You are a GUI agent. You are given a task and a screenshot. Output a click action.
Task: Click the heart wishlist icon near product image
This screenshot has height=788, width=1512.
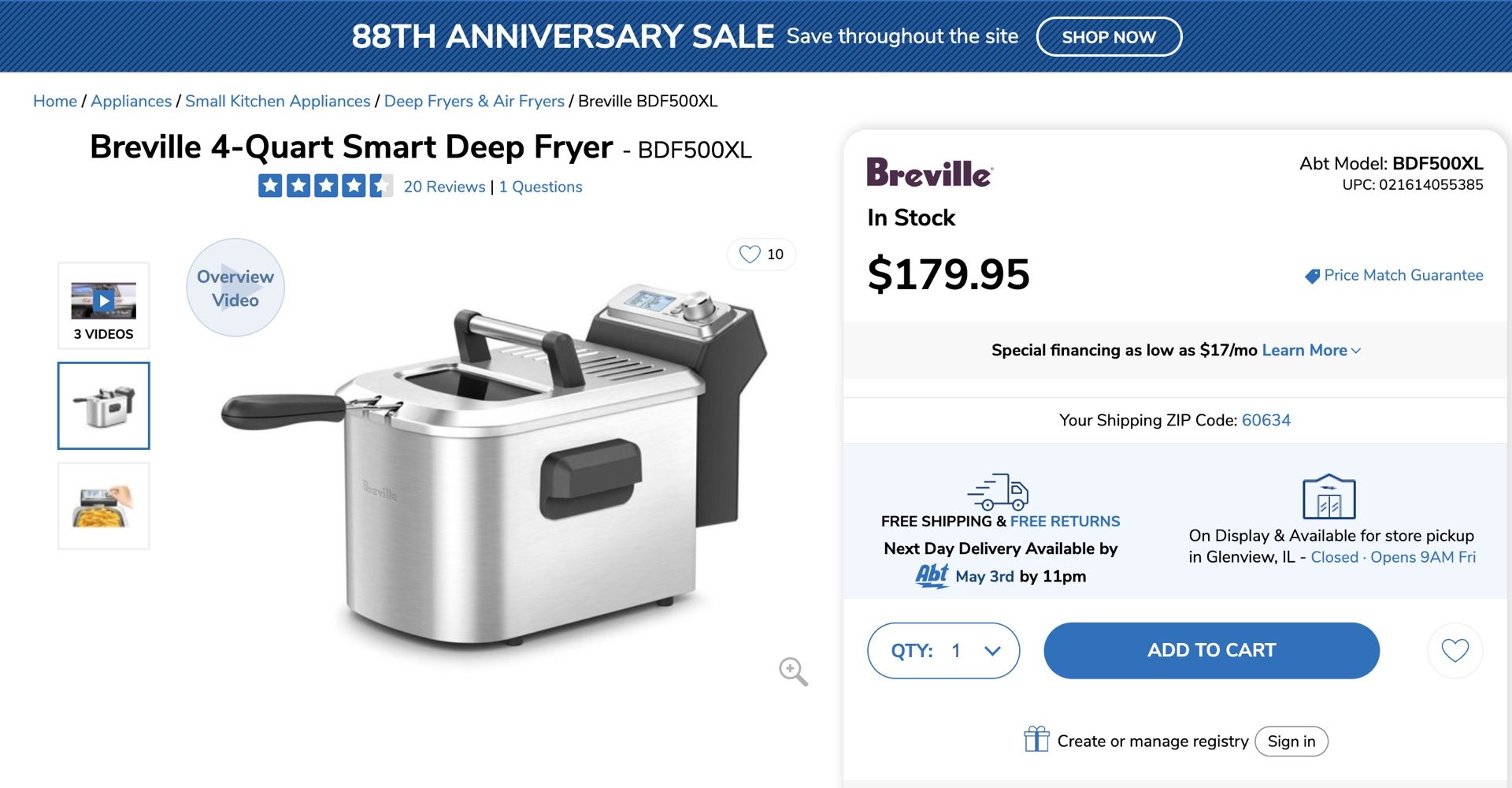(x=748, y=254)
